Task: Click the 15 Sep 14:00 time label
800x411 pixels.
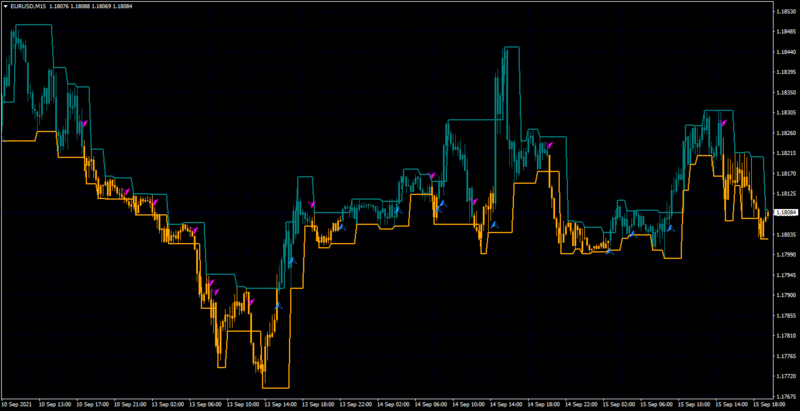Action: (x=733, y=404)
